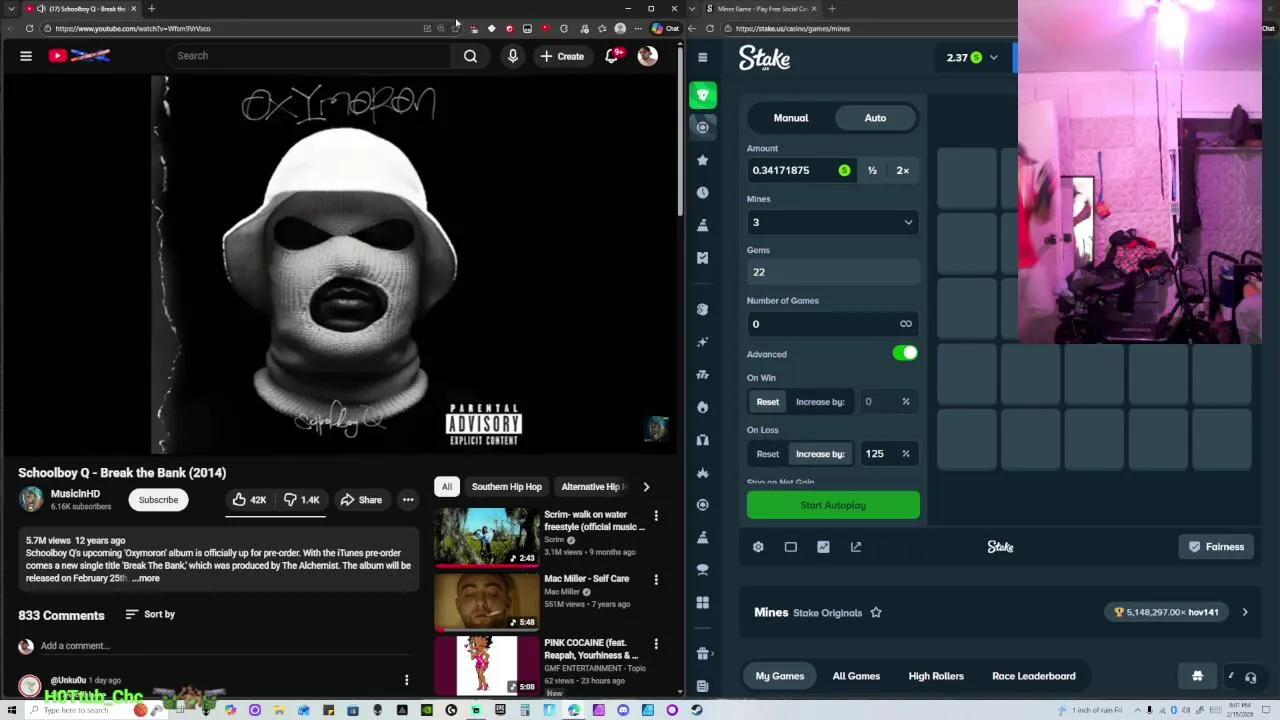This screenshot has width=1280, height=720.
Task: Open tab list arrow in YouTube browser window
Action: (x=11, y=9)
